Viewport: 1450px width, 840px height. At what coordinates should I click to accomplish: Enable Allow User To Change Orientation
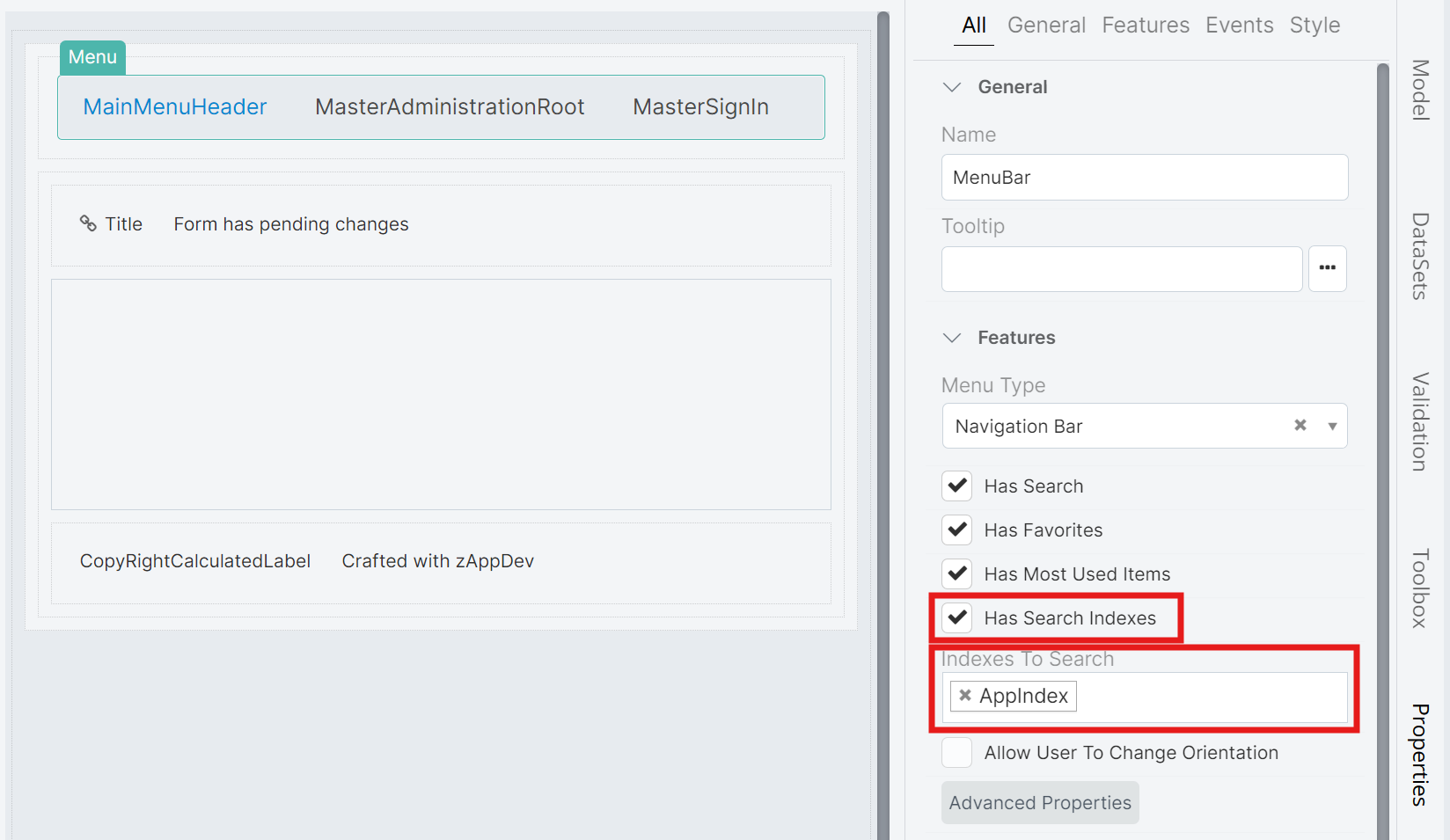pos(956,752)
